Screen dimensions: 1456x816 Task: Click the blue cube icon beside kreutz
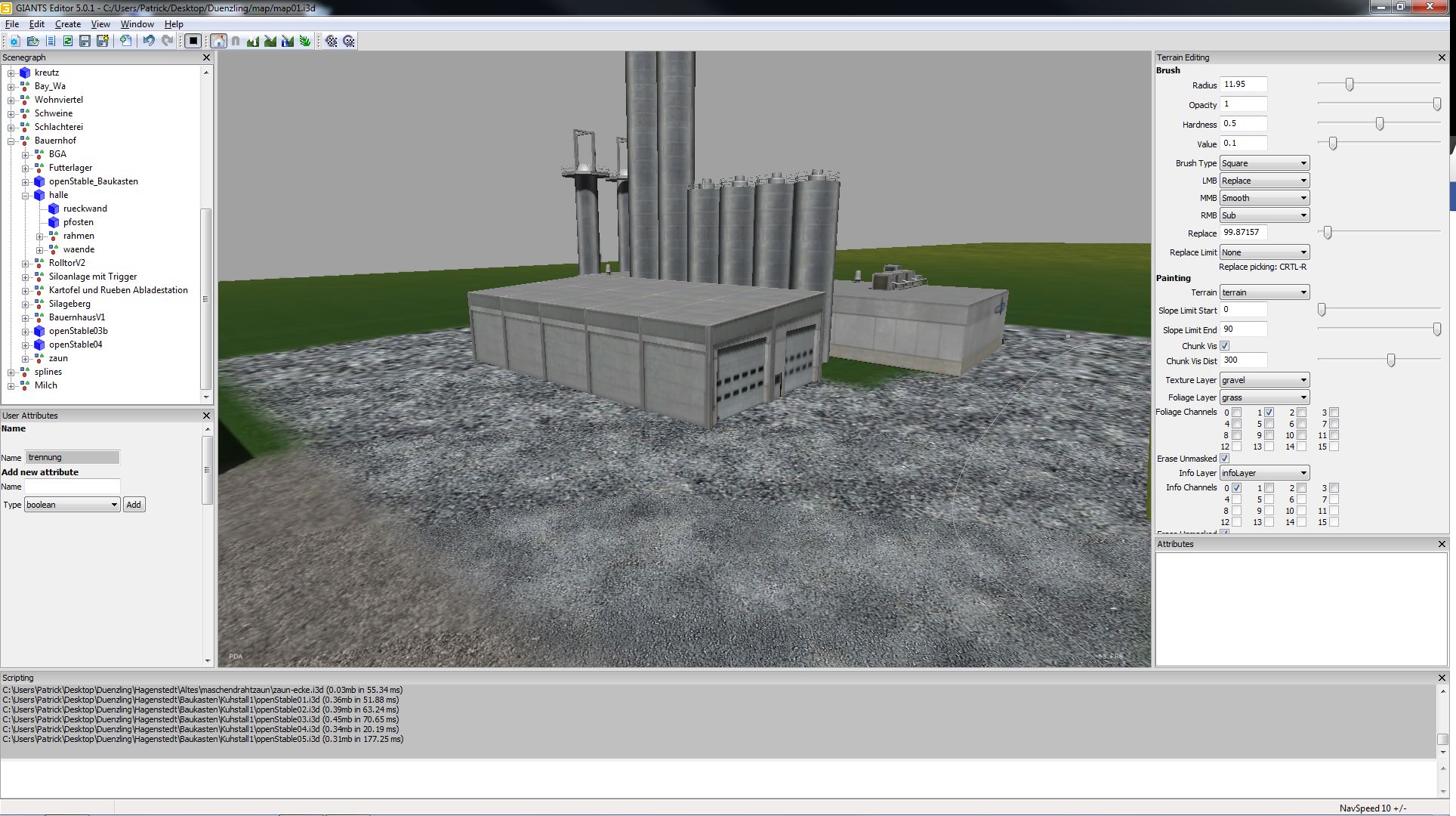click(x=25, y=73)
